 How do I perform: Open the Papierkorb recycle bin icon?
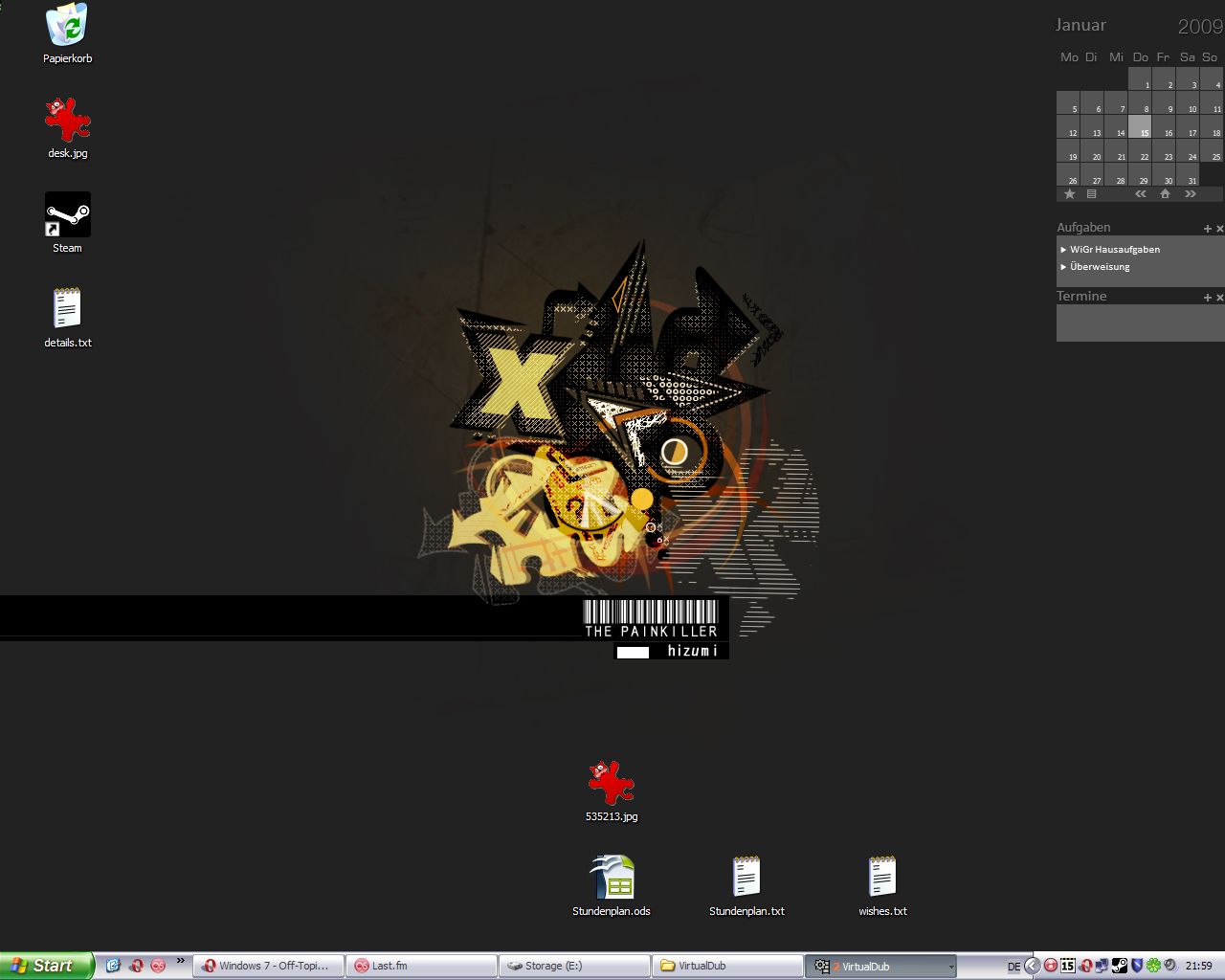[67, 27]
